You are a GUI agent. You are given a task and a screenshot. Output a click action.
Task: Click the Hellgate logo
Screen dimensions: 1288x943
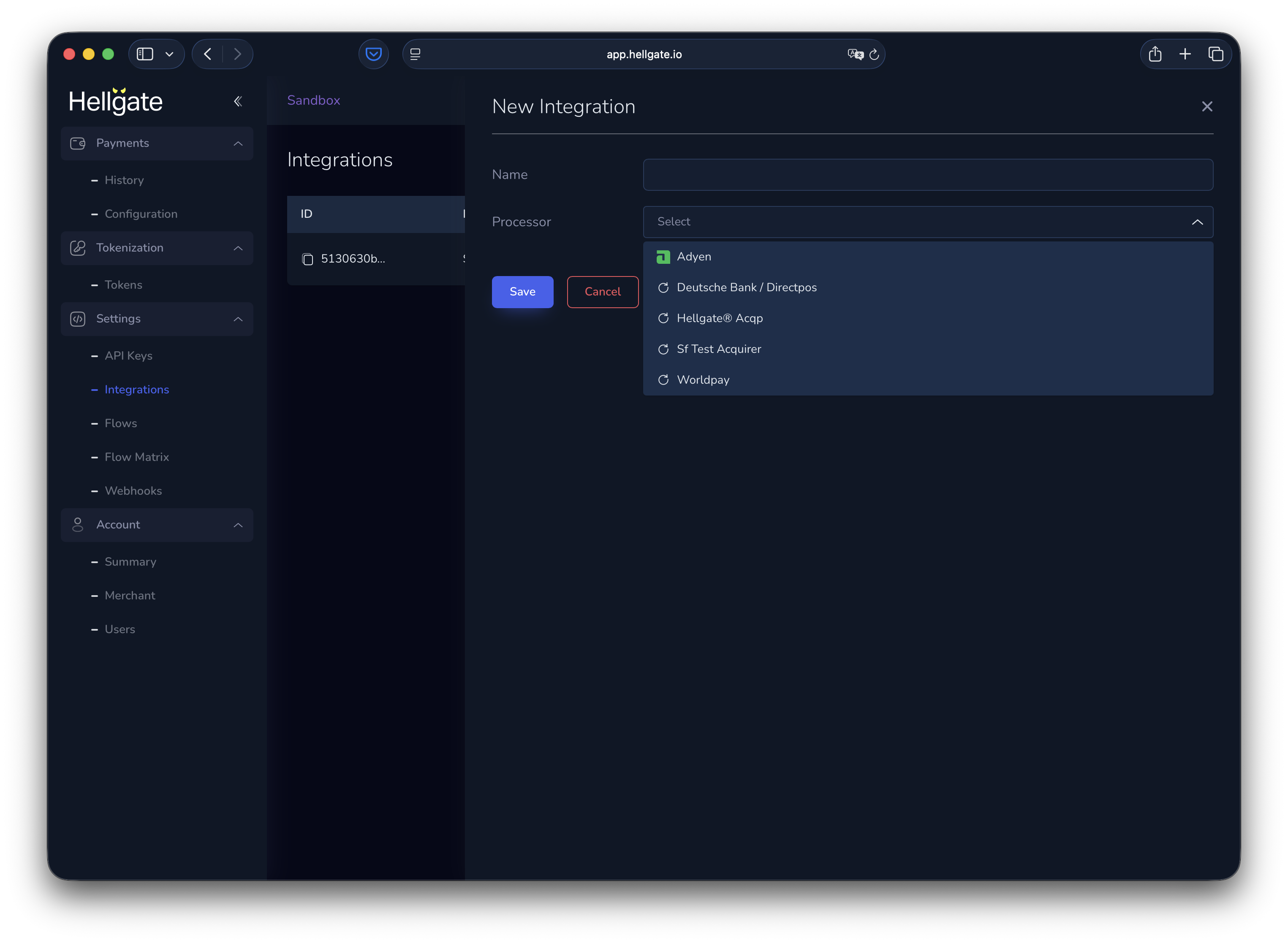[x=116, y=101]
